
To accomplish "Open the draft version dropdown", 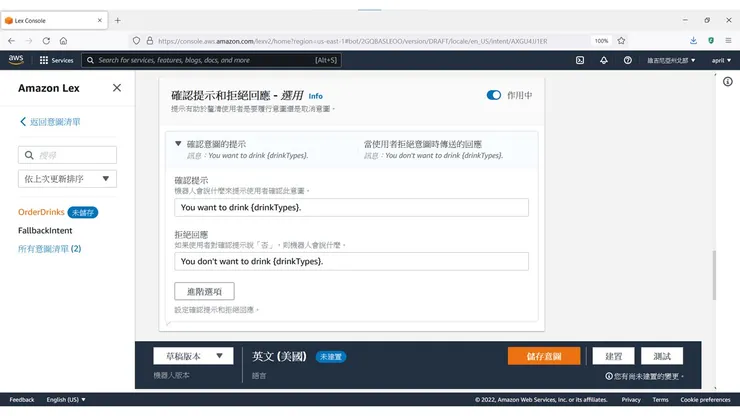I will [193, 356].
